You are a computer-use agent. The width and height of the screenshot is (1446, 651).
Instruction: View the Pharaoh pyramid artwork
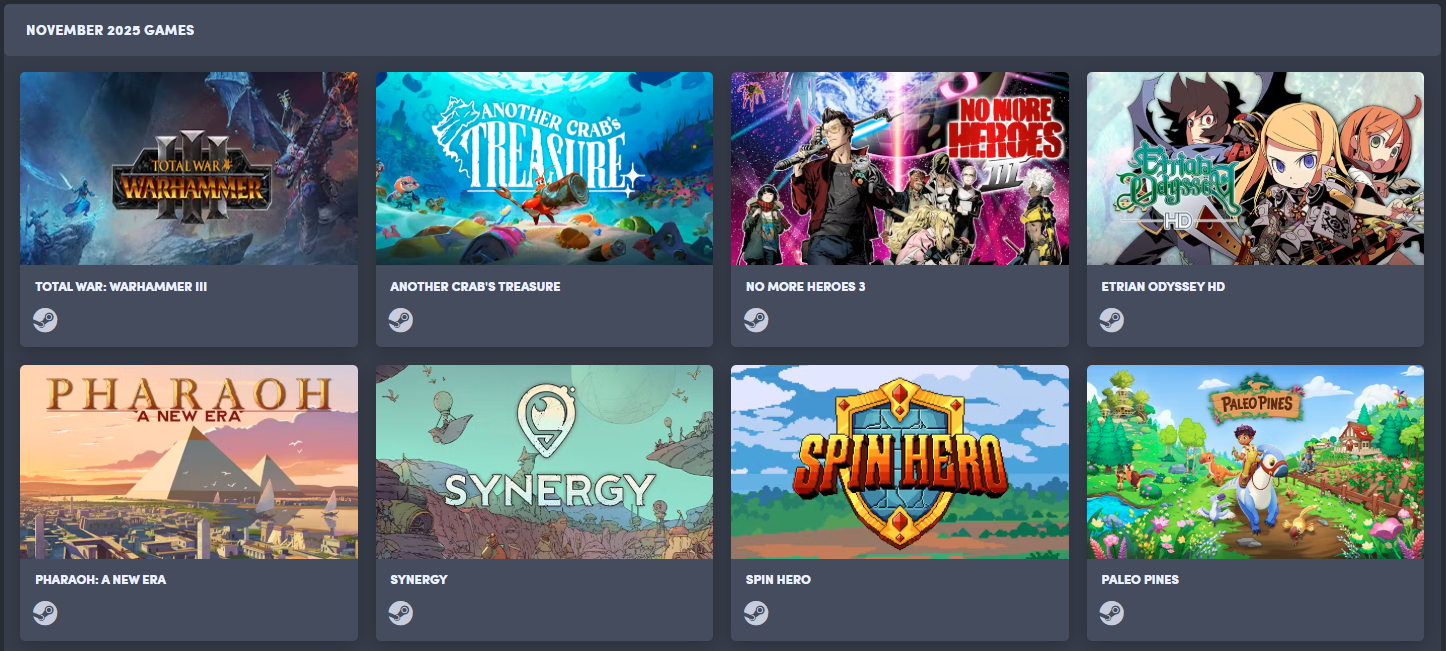click(x=189, y=462)
